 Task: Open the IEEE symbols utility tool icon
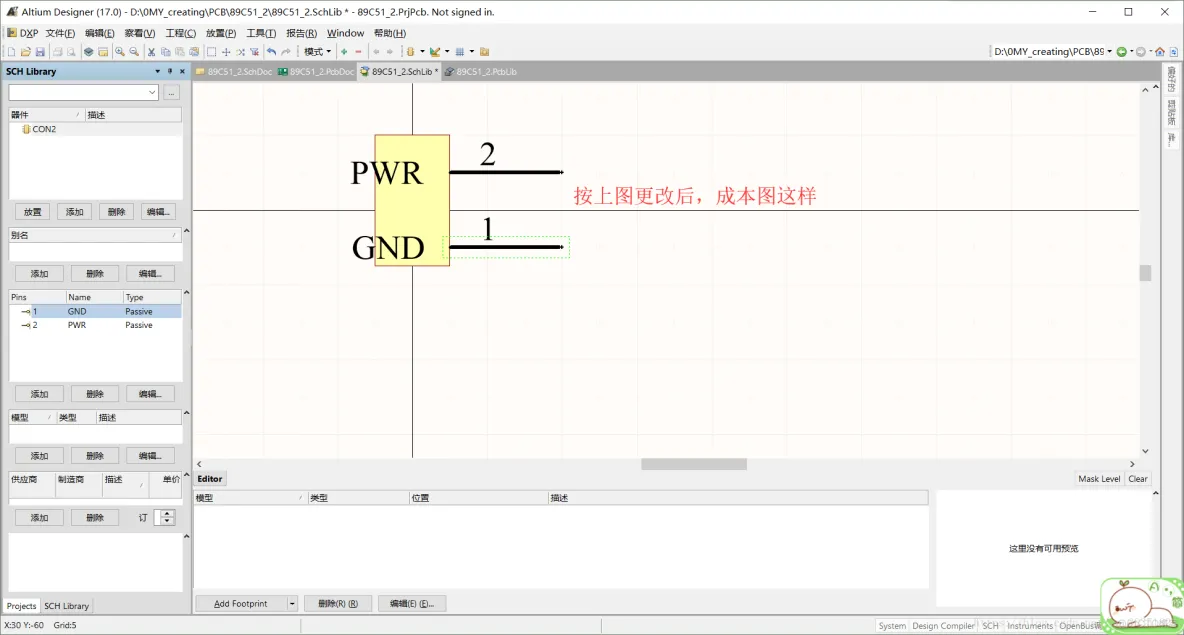click(411, 52)
